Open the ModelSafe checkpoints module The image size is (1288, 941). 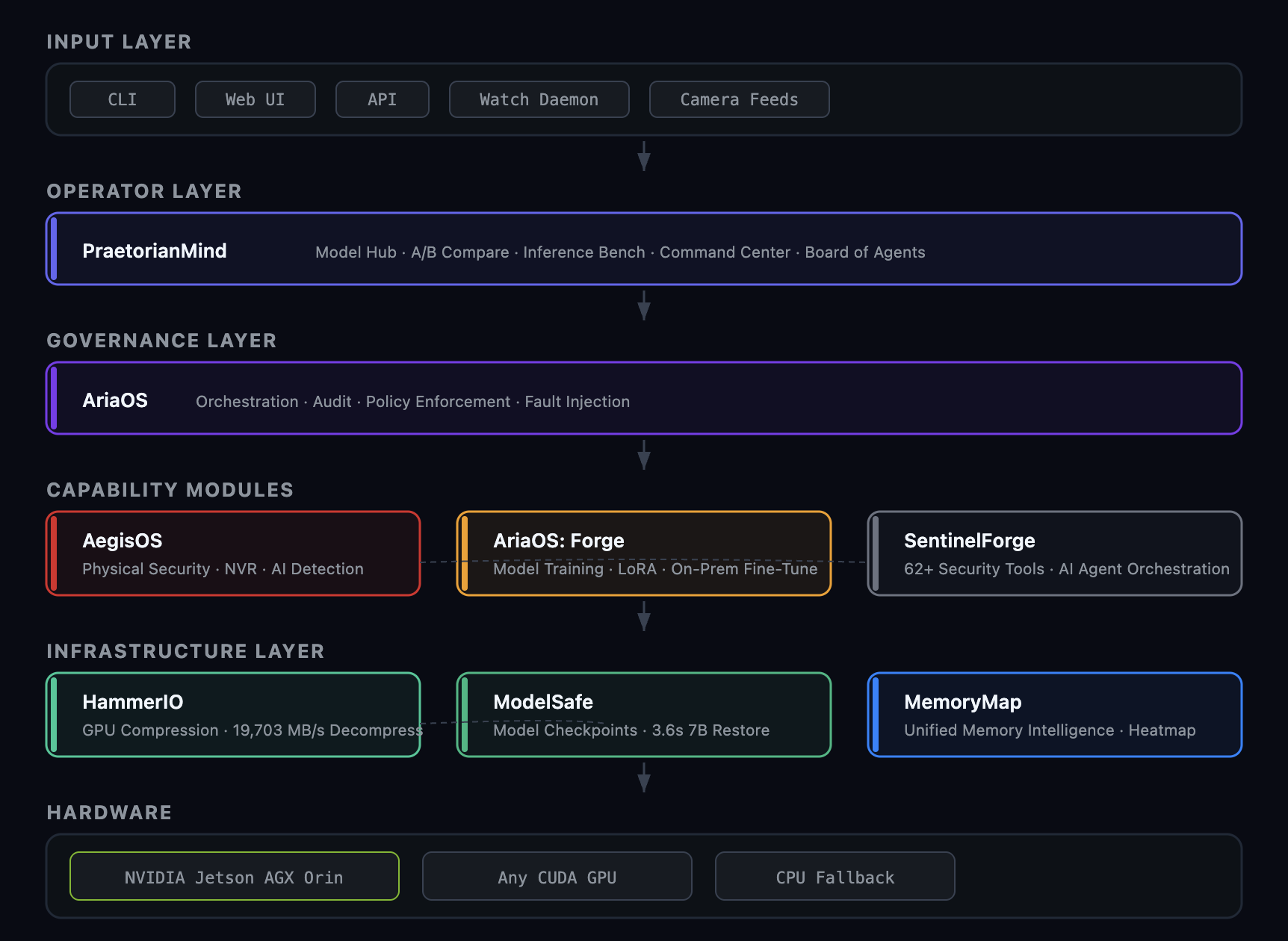[644, 715]
